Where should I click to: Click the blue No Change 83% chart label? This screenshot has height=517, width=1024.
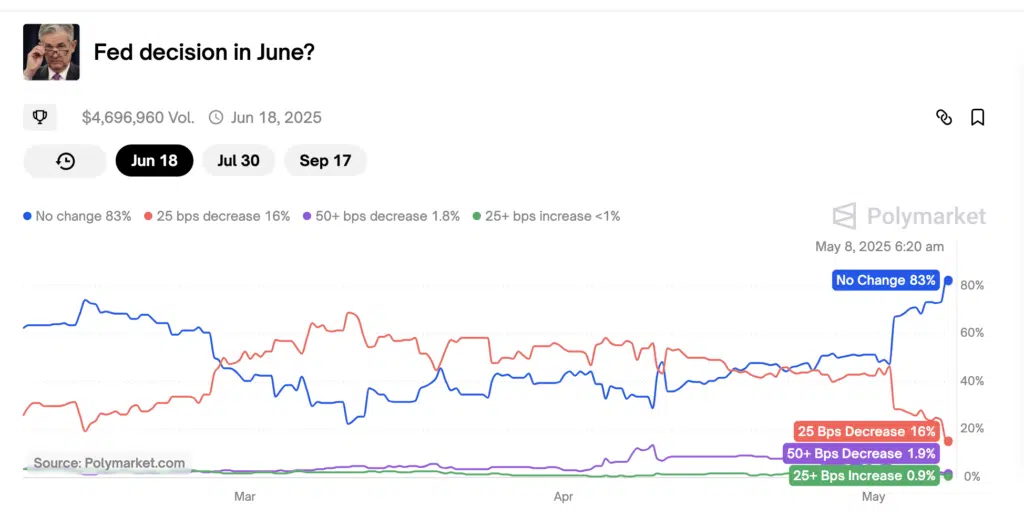(x=885, y=280)
